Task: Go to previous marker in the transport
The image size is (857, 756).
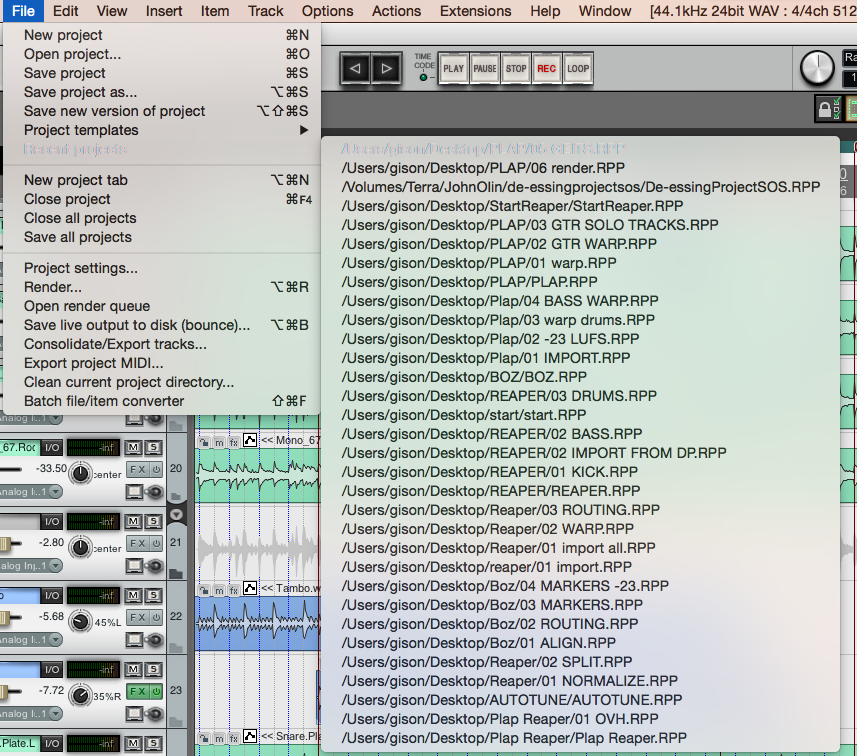Action: click(355, 69)
